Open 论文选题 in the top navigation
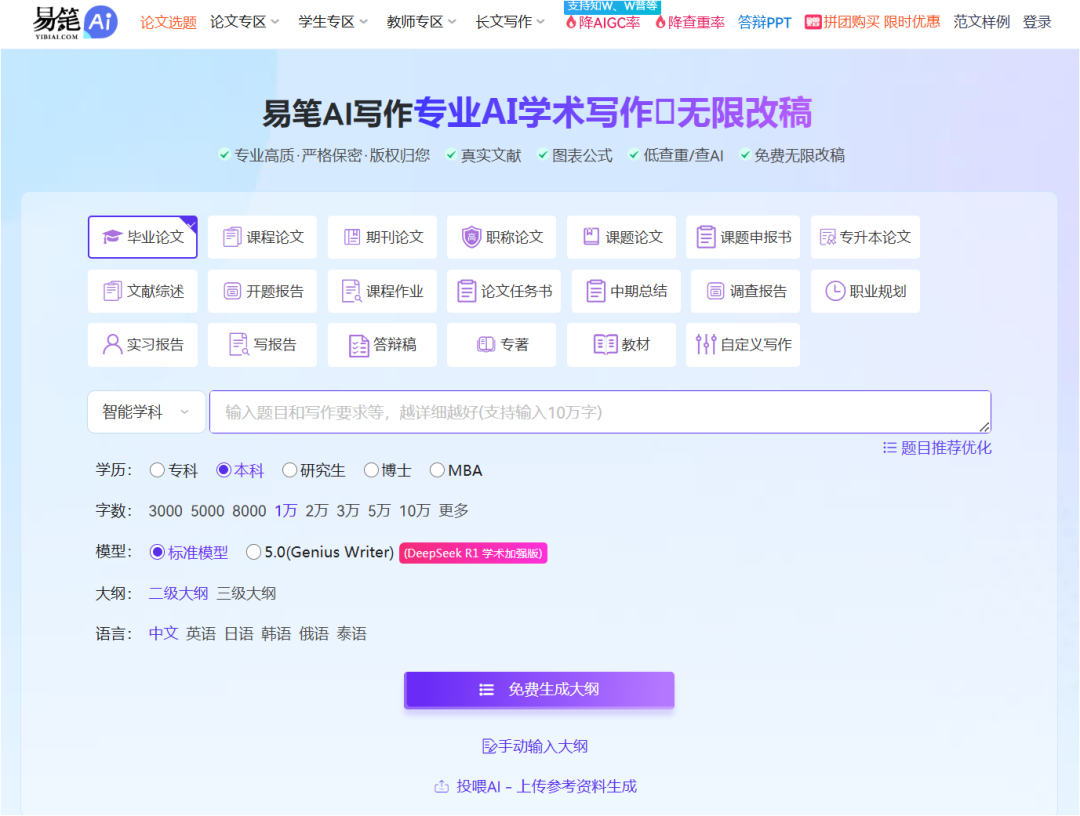Screen dimensions: 1080x816 click(x=168, y=22)
